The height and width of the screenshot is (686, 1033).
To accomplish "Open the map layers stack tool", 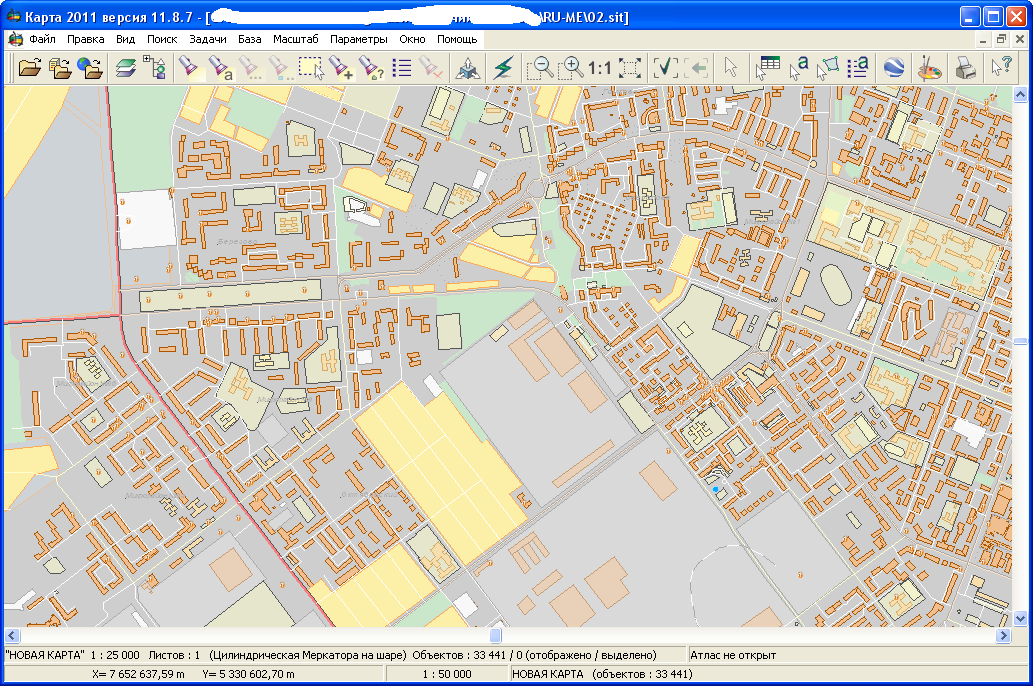I will tap(124, 68).
